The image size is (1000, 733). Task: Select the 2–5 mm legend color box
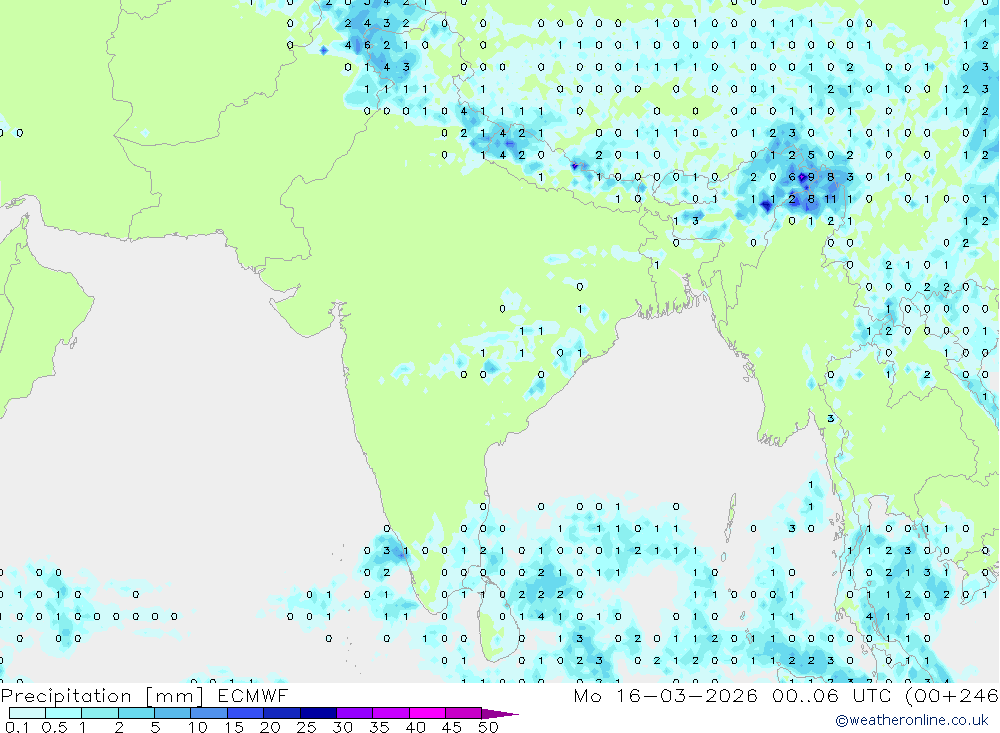click(136, 713)
